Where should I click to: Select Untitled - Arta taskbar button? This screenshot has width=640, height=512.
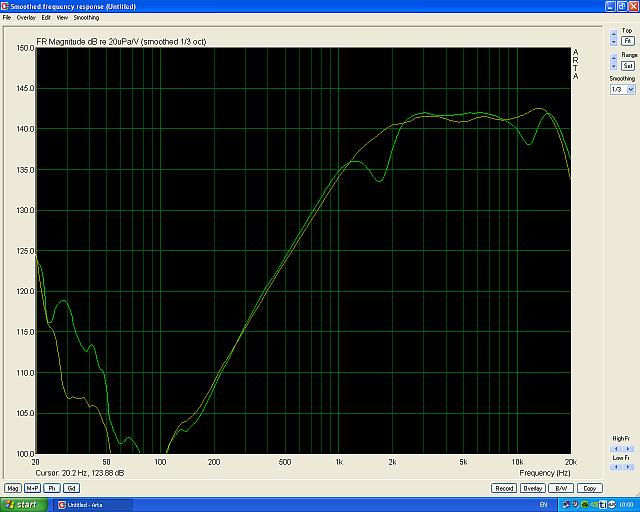coord(94,505)
